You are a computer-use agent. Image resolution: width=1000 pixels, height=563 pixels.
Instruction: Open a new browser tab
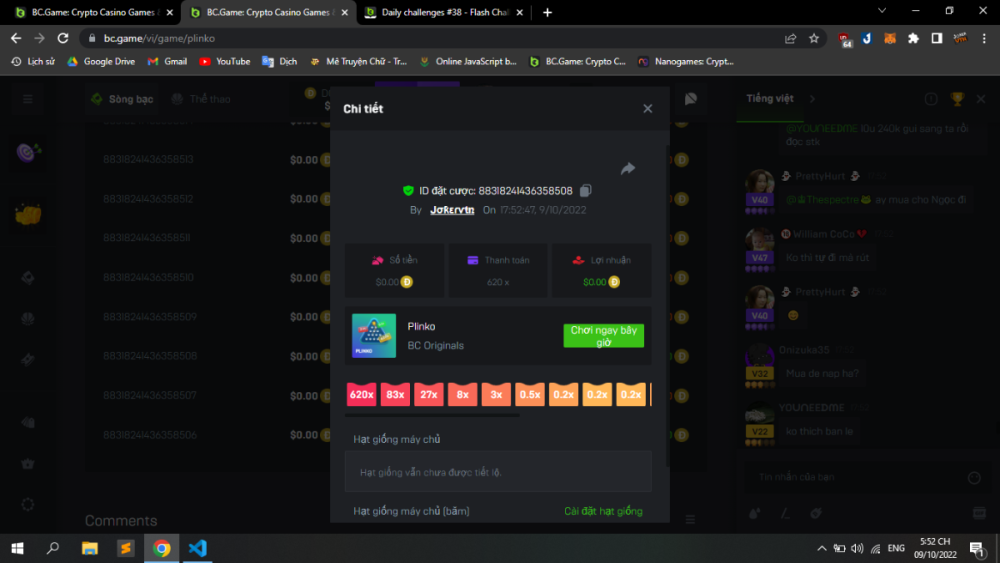pos(547,12)
